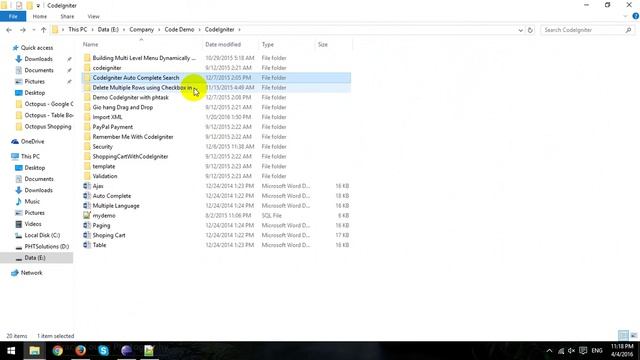Open Videos folder under This PC
The width and height of the screenshot is (640, 360).
click(x=33, y=224)
